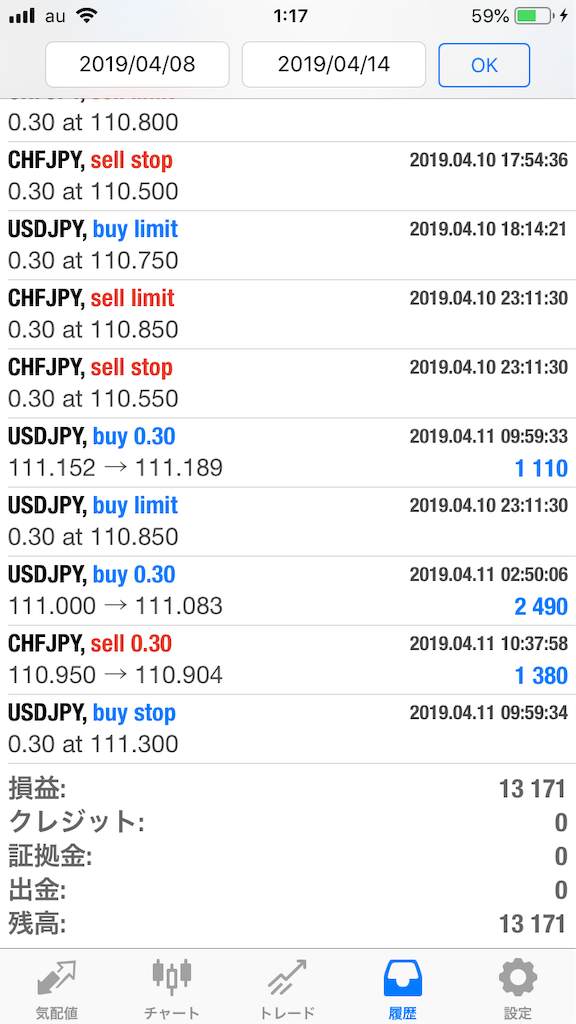The height and width of the screenshot is (1024, 576).
Task: Open the 気配値 quotes tab icon
Action: pyautogui.click(x=57, y=978)
